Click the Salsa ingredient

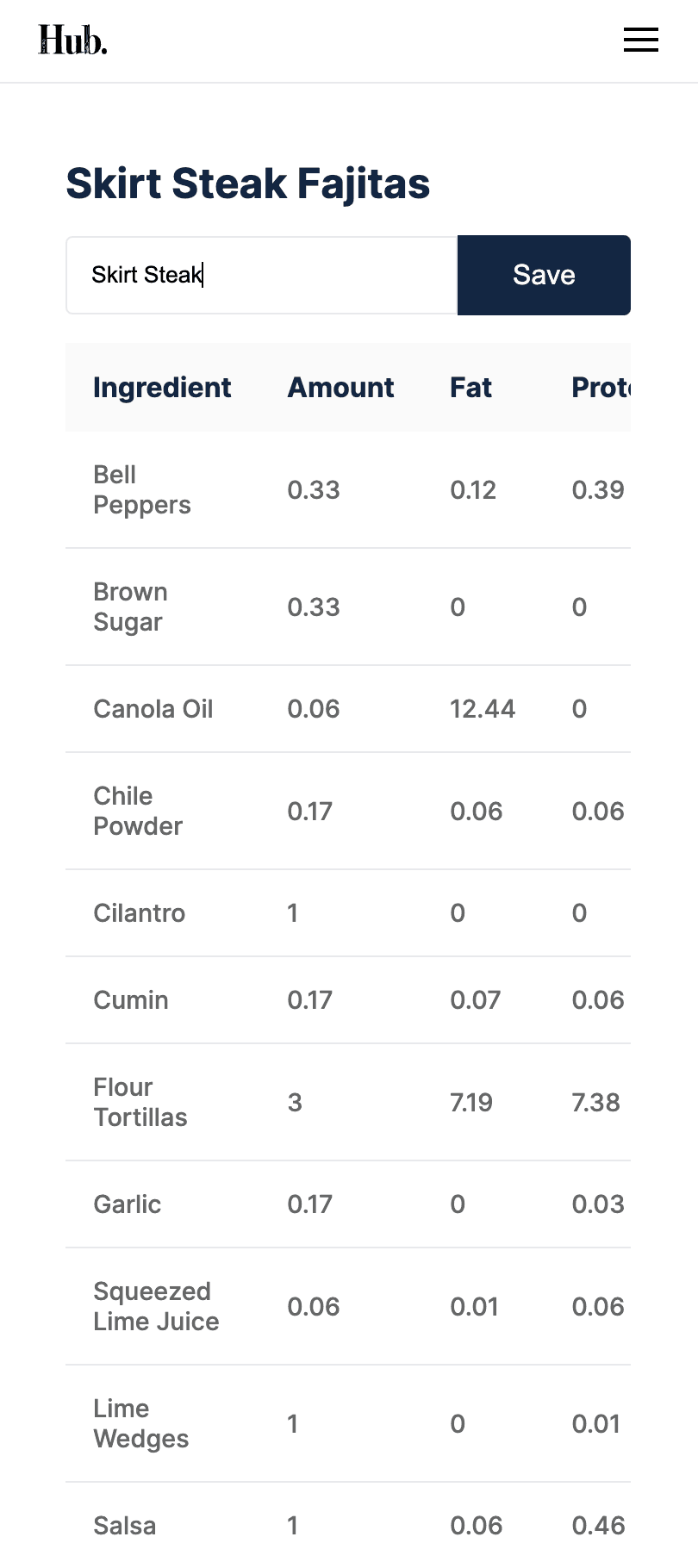tap(125, 1526)
